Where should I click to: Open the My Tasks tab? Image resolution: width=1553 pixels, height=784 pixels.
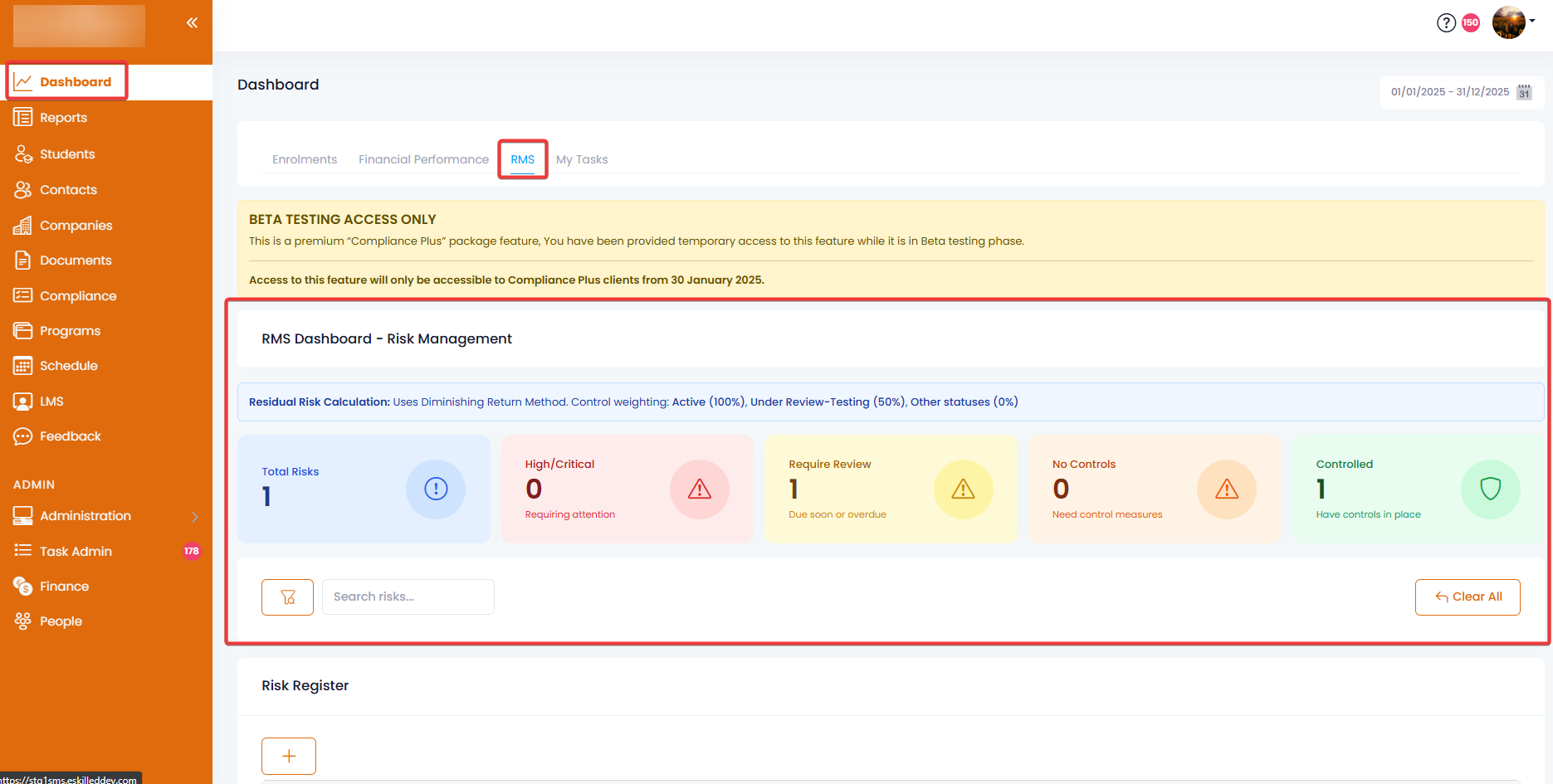(582, 159)
